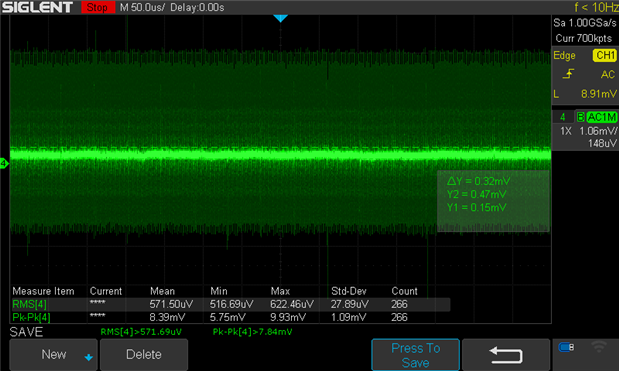619x371 pixels.
Task: Click the ΔY = 0.32mV cursor readout
Action: pos(478,181)
